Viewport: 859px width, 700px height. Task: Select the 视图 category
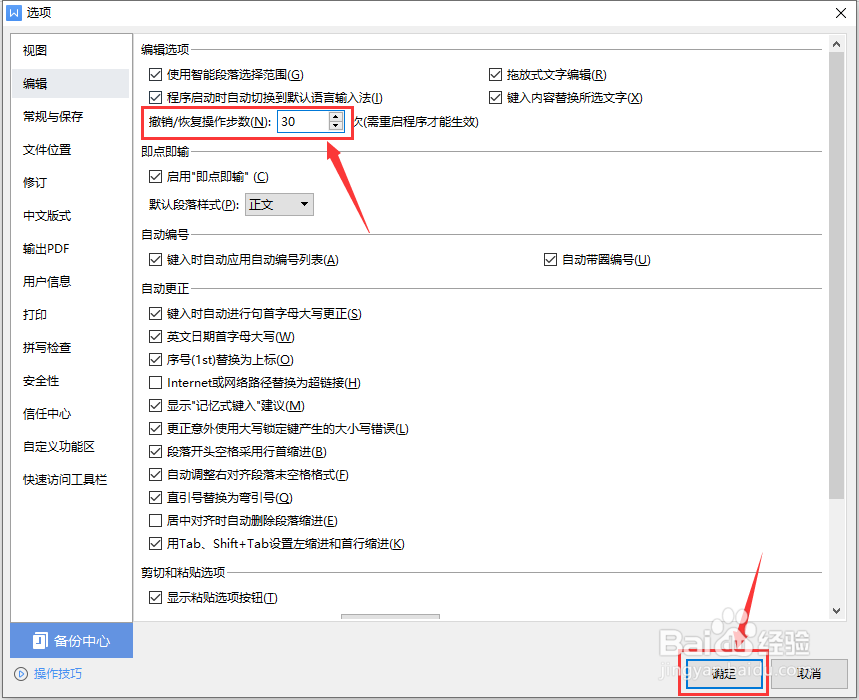click(70, 50)
